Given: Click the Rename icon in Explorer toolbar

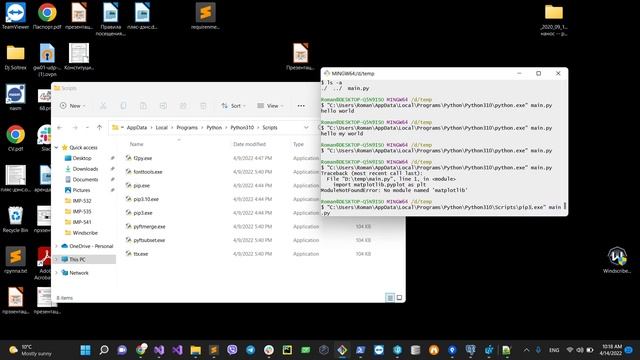Looking at the screenshot, I should click(x=163, y=106).
